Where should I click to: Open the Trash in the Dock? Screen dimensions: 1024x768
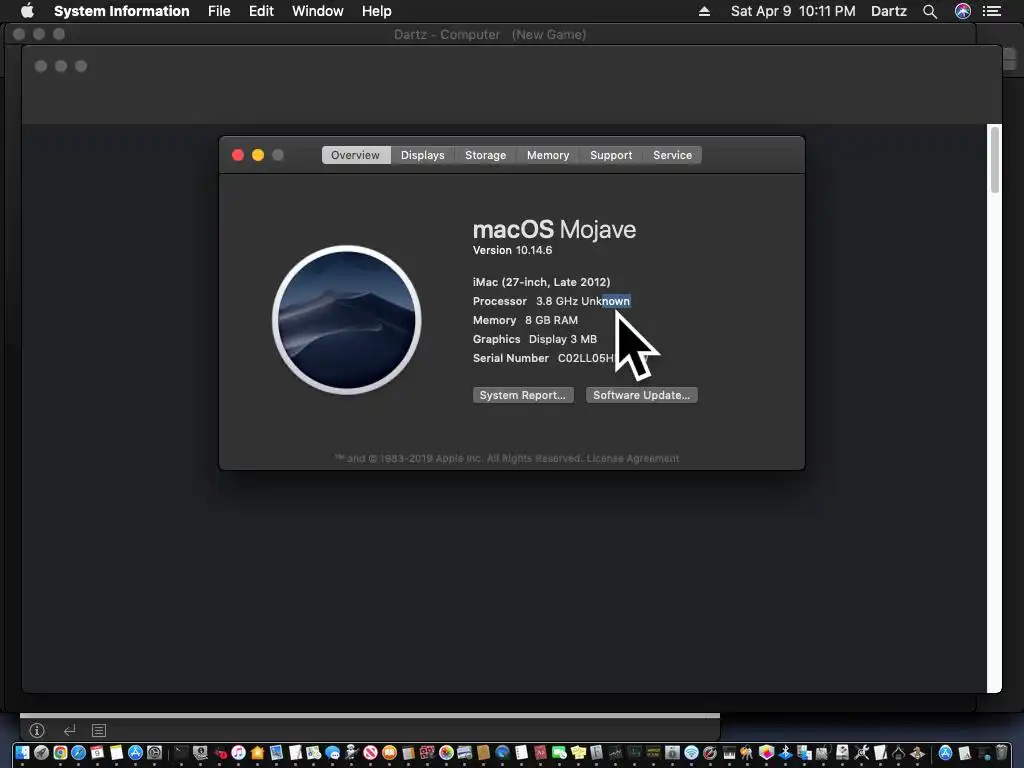(1001, 752)
